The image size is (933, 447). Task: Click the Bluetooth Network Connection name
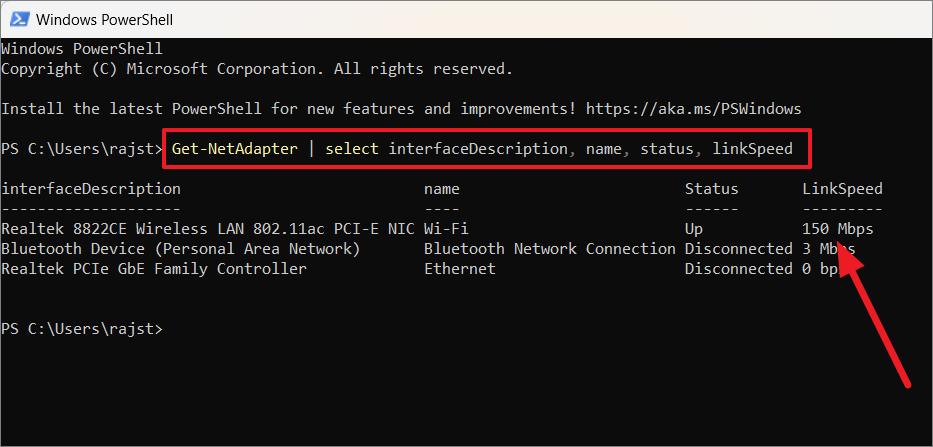[x=549, y=249]
